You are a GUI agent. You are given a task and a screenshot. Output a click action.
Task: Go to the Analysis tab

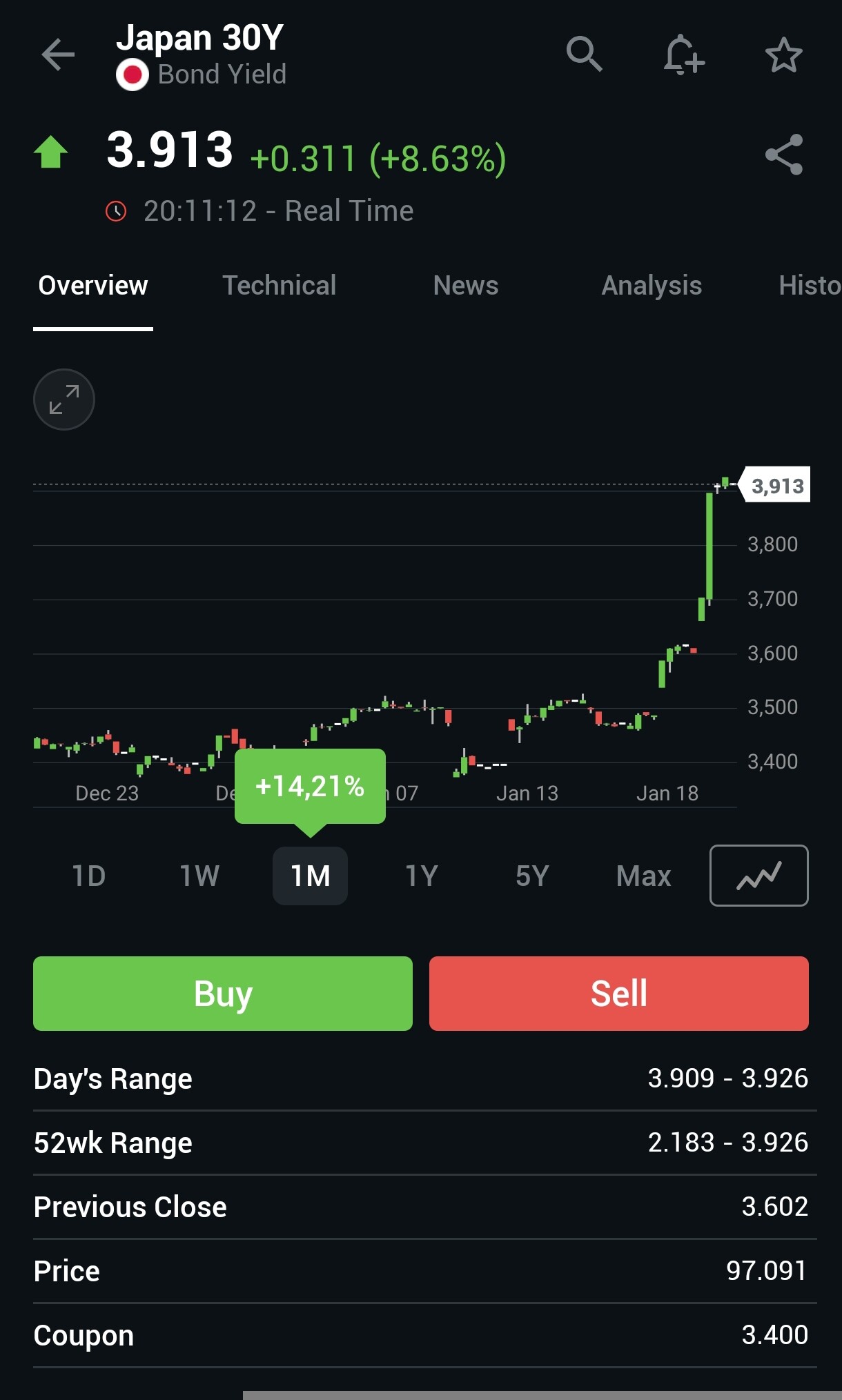[652, 286]
